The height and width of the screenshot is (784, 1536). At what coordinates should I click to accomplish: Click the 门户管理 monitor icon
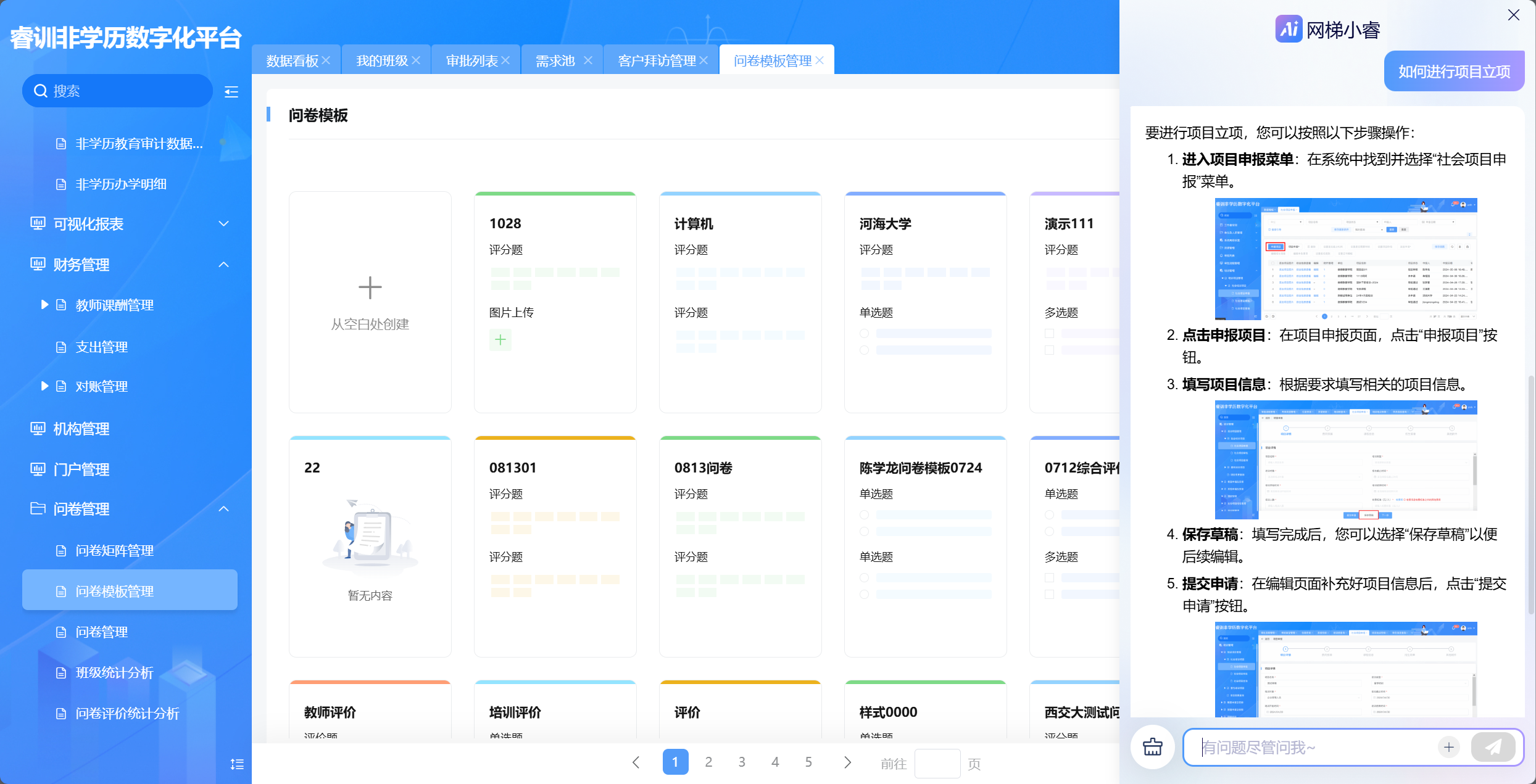point(38,469)
